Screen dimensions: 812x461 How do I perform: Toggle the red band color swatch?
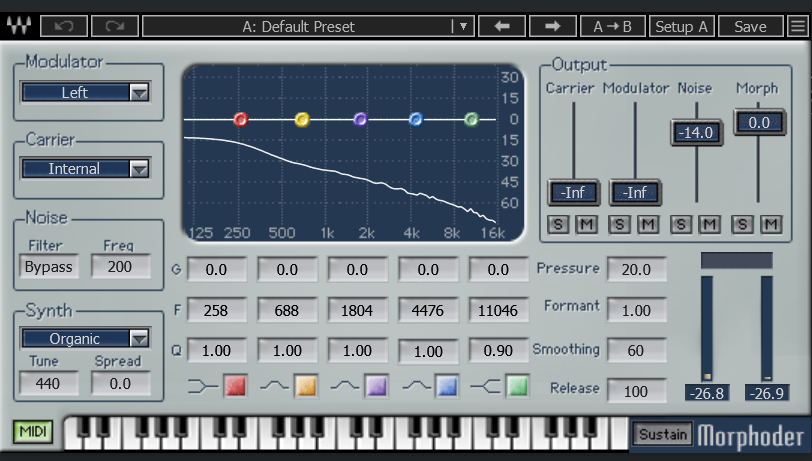(235, 386)
